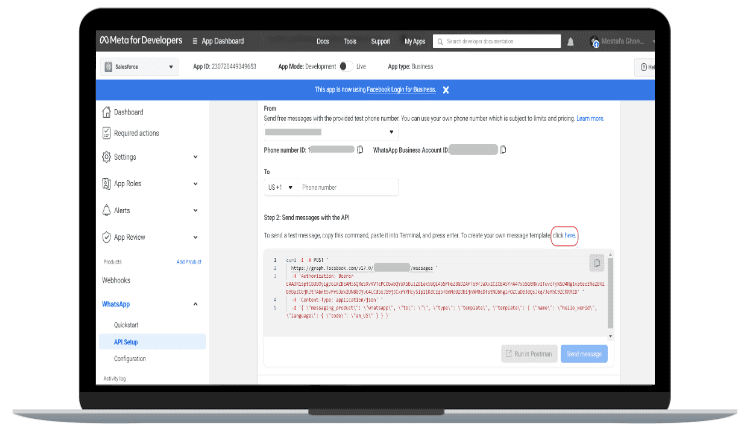
Task: Click the Run in Postman button
Action: coord(529,354)
